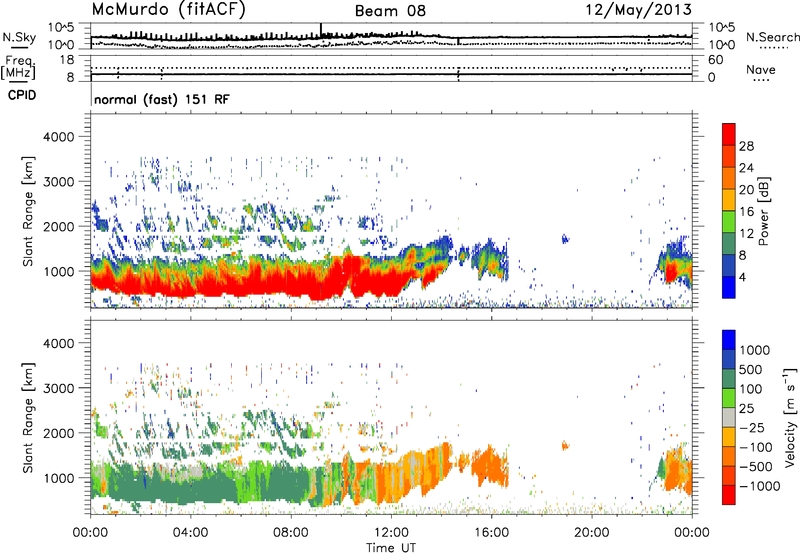Click the '08:00' time tick label
Viewport: 800px width, 554px height.
pyautogui.click(x=291, y=533)
